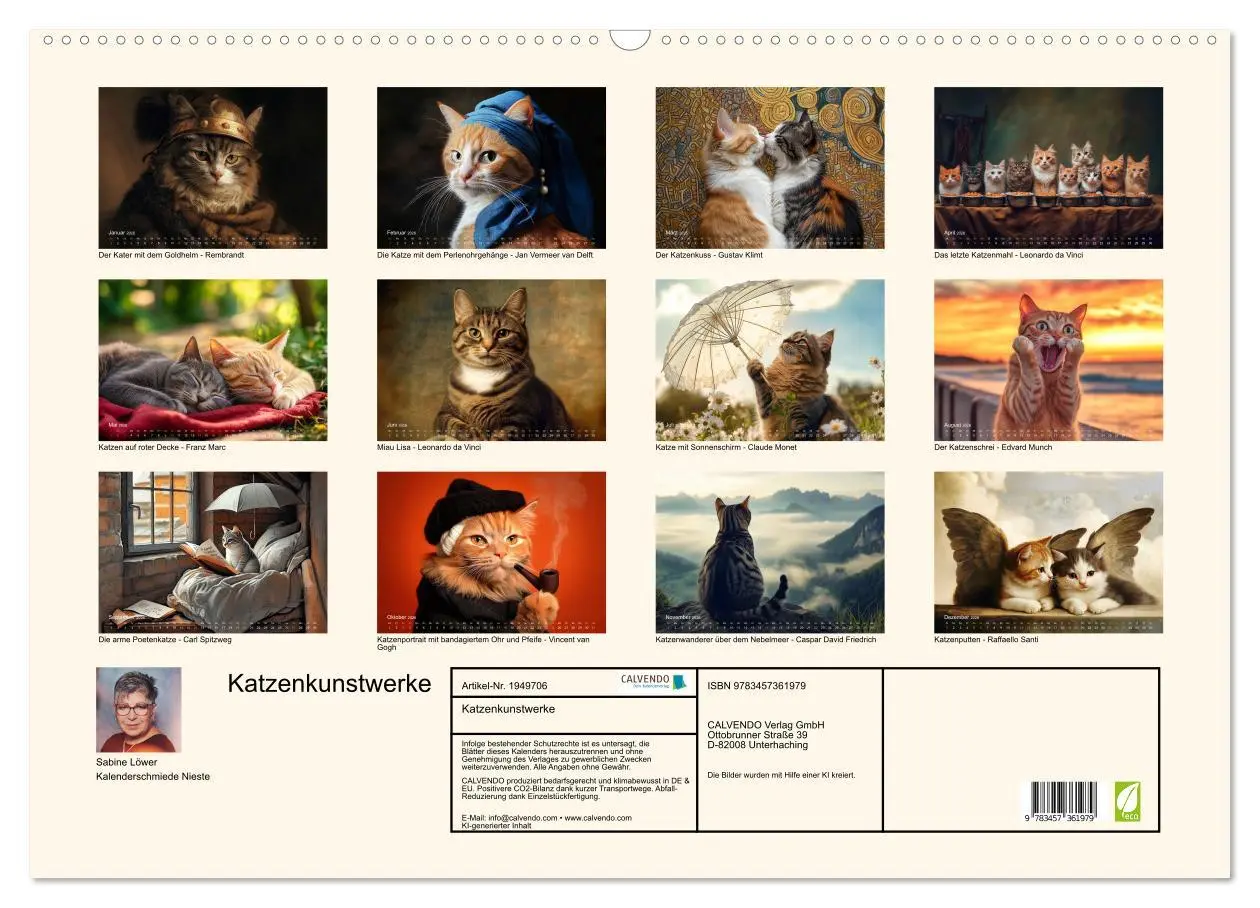1260x908 pixels.
Task: Click caption 'Das letzte Katzenmahl - Leonardo da Vinci'
Action: 1009,255
